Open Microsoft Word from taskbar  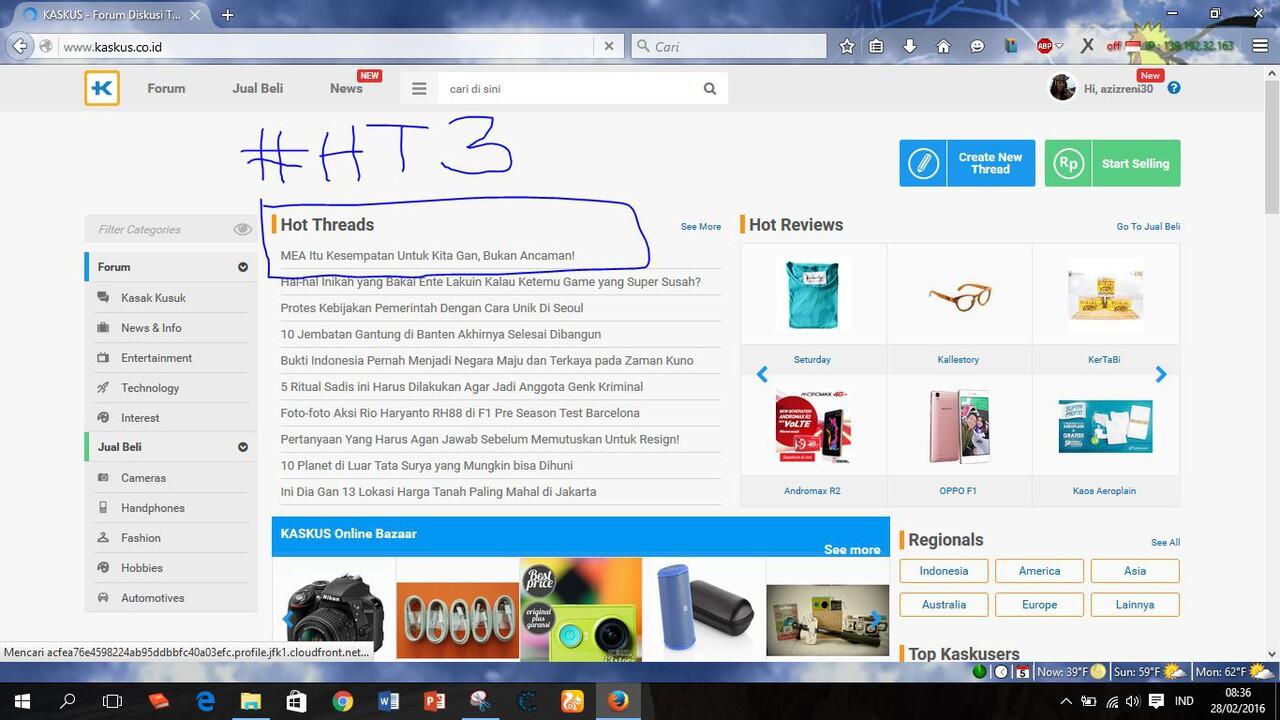tap(389, 701)
